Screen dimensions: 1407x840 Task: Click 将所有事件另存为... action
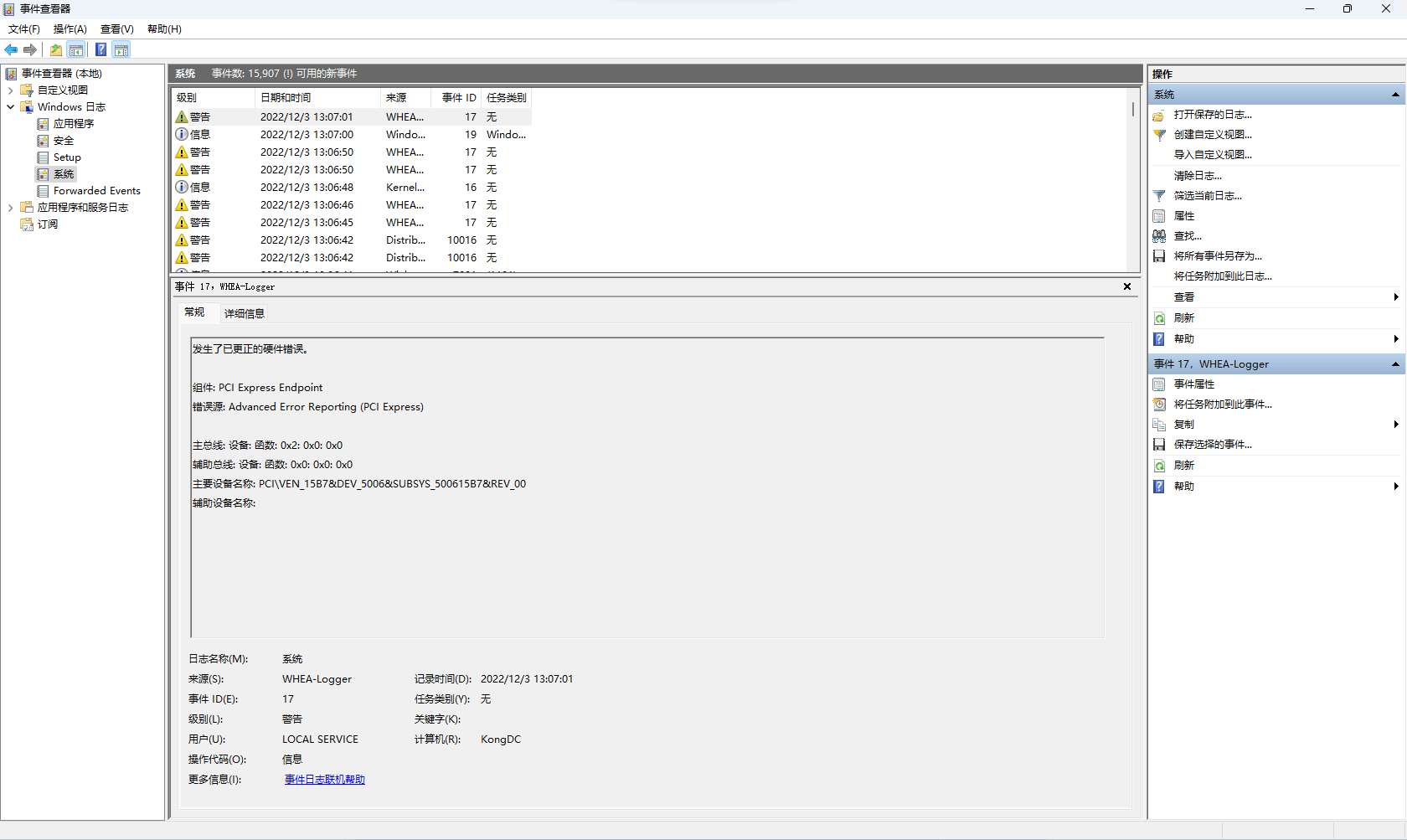(x=1218, y=256)
